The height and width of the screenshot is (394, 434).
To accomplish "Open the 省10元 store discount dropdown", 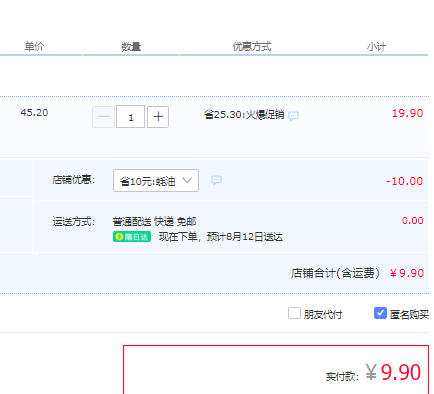I will 156,181.
